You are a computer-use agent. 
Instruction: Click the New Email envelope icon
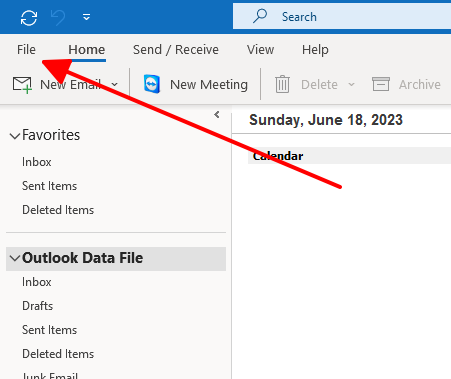coord(22,85)
